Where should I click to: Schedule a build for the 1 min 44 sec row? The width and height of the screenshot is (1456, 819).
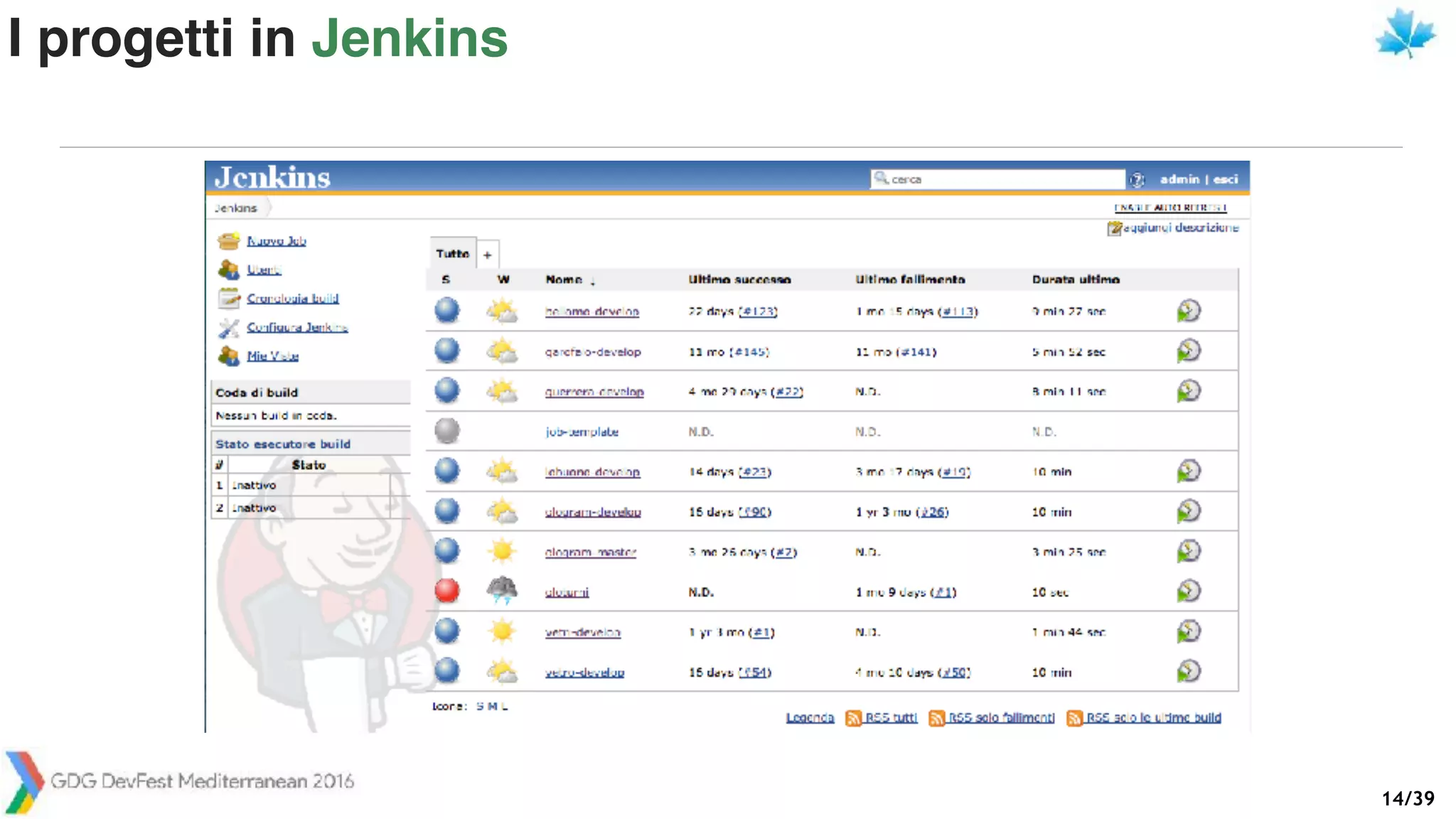(x=1189, y=631)
